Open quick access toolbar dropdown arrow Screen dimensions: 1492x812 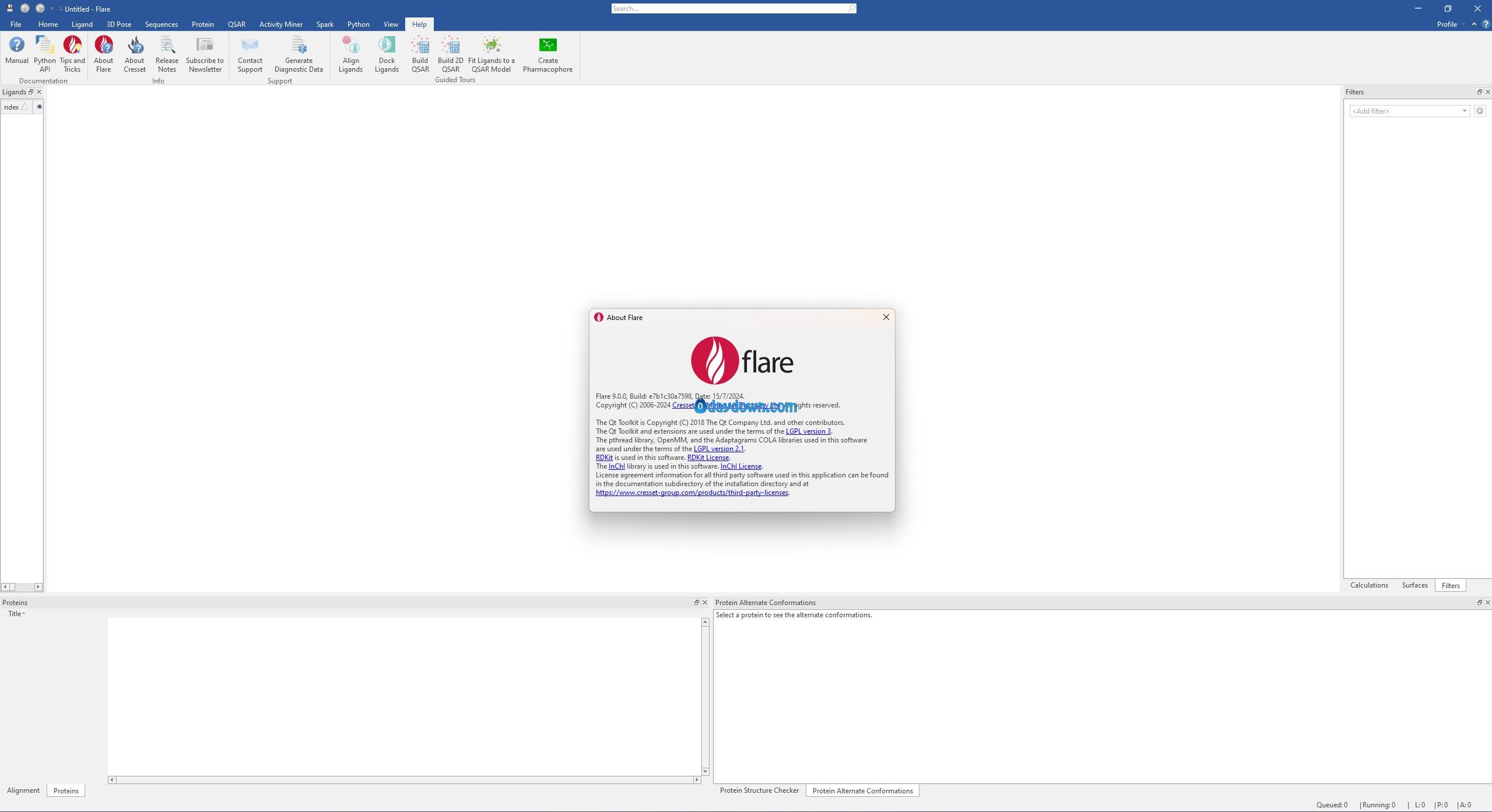click(52, 9)
